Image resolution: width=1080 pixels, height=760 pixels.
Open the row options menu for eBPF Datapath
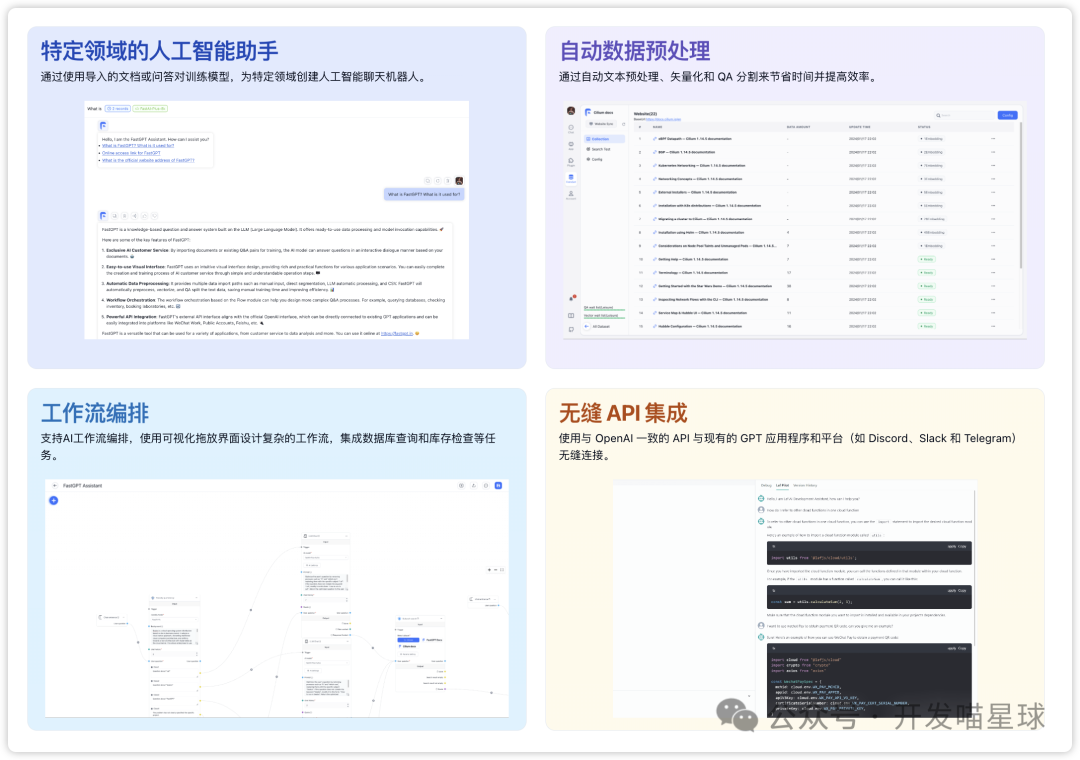pos(993,138)
